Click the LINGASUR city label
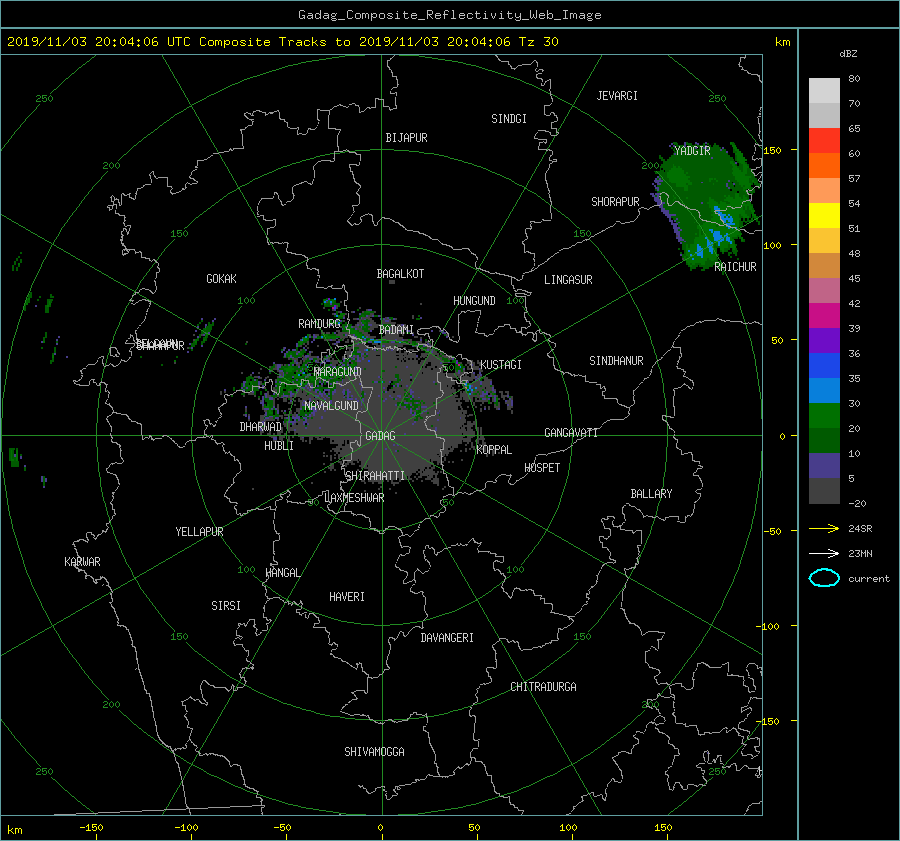This screenshot has width=900, height=841. 568,280
